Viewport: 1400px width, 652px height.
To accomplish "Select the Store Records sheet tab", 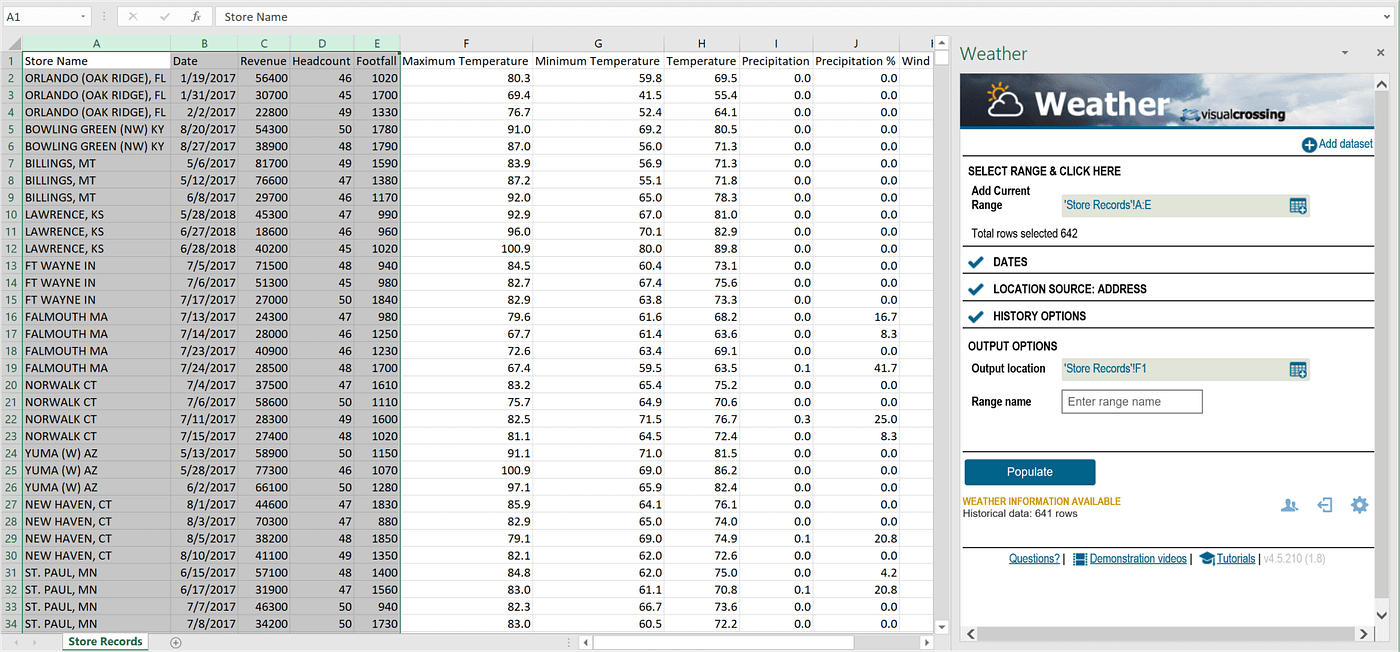I will tap(104, 641).
